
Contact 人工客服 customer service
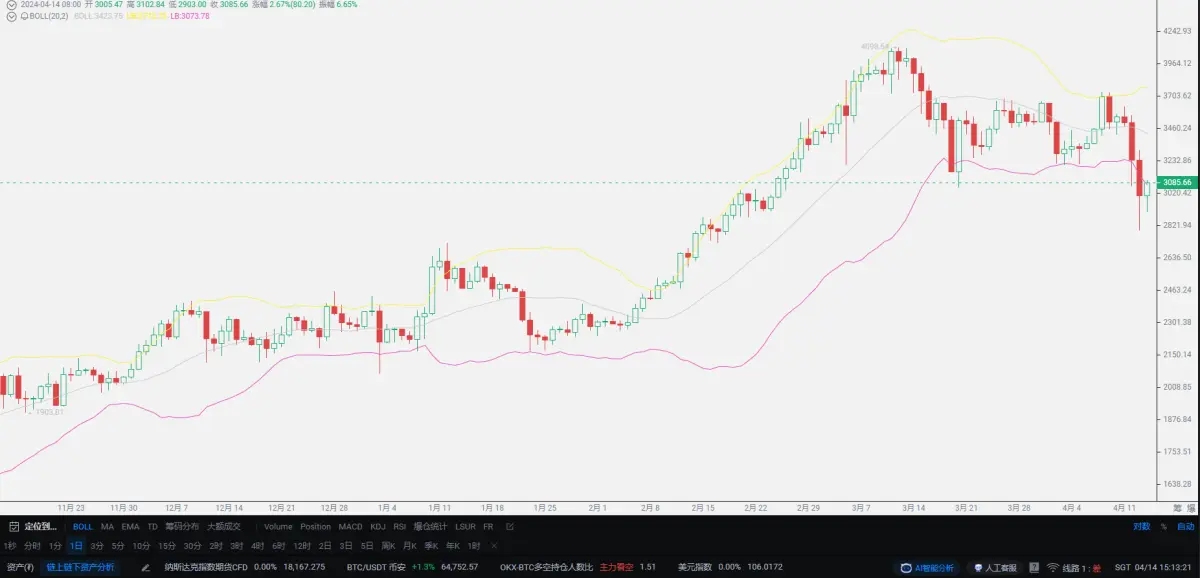(994, 567)
